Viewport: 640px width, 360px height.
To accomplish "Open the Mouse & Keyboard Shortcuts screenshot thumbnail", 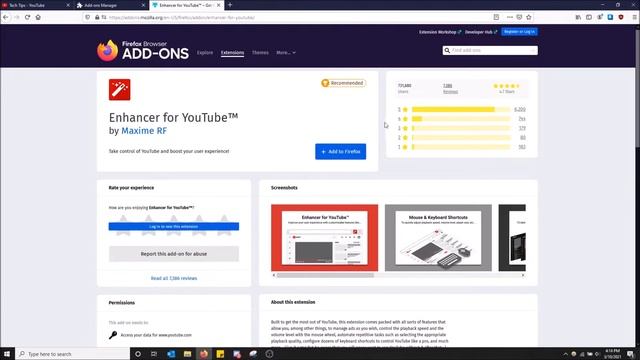I will tap(438, 238).
